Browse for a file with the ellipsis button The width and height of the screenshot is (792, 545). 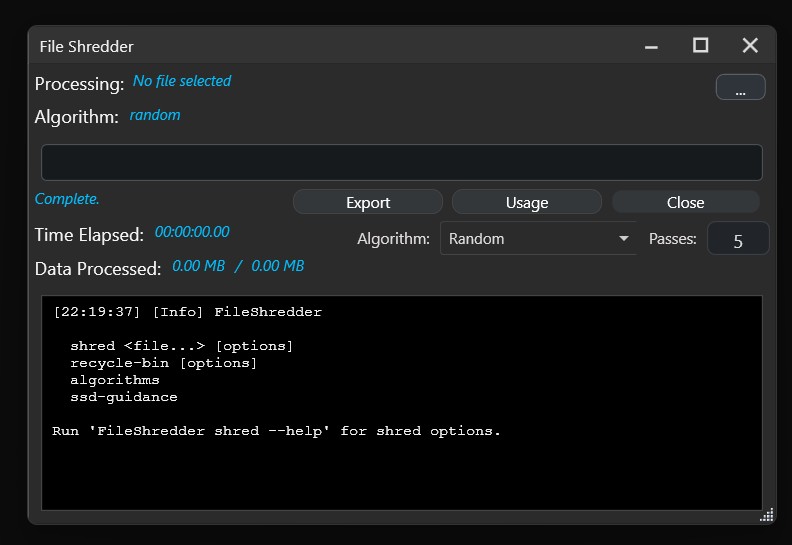740,87
